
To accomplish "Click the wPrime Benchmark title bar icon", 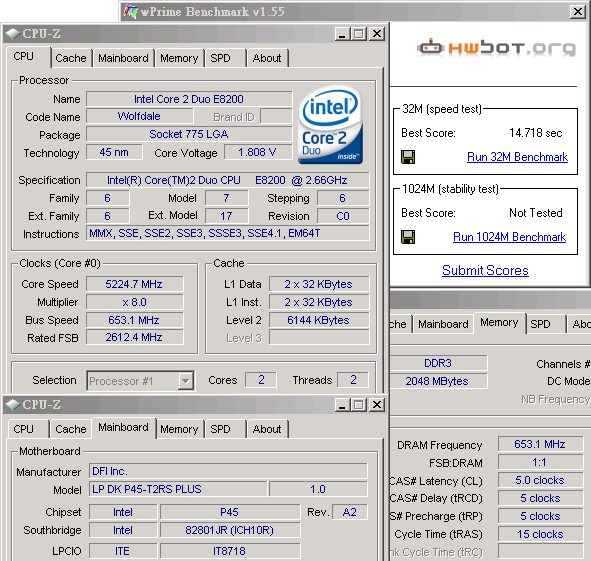I will click(x=131, y=11).
